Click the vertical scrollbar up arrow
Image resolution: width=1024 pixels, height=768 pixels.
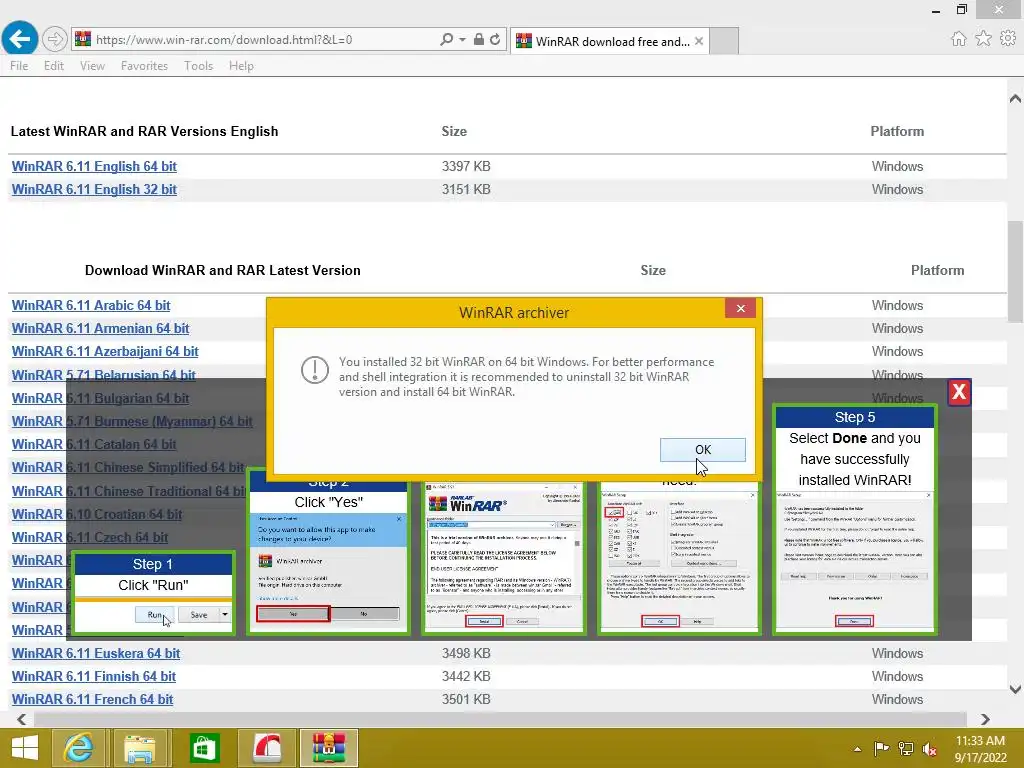[x=1015, y=99]
